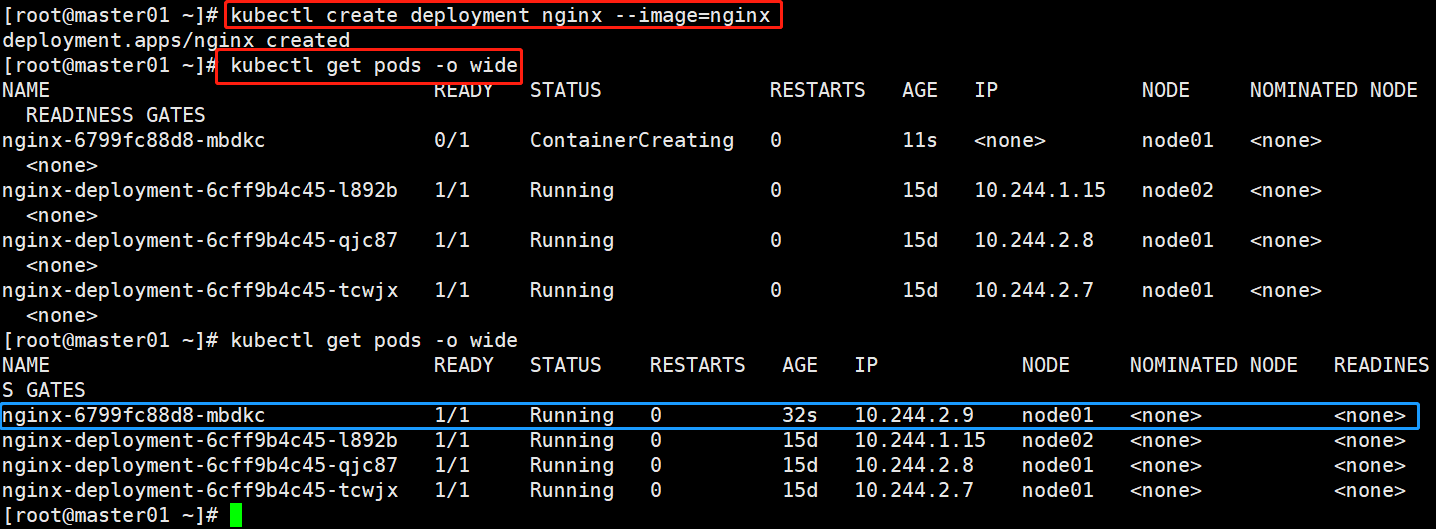Click the 'IP' header directly above '10.244.2.9'

[865, 365]
